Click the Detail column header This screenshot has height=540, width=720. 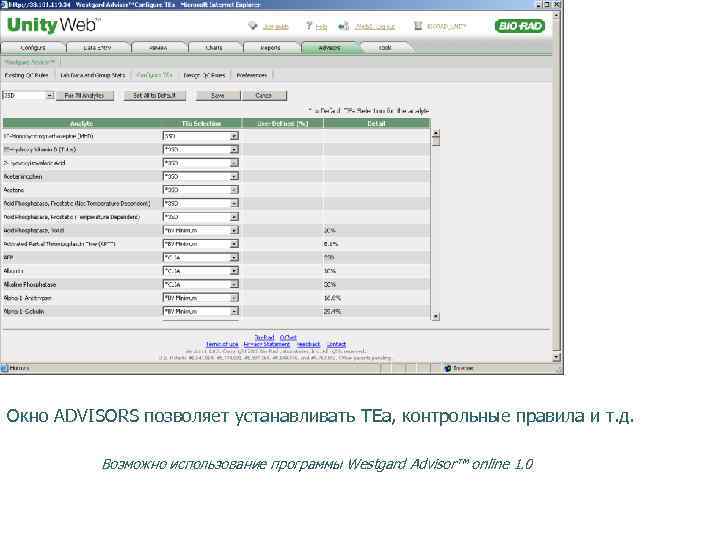(x=377, y=124)
